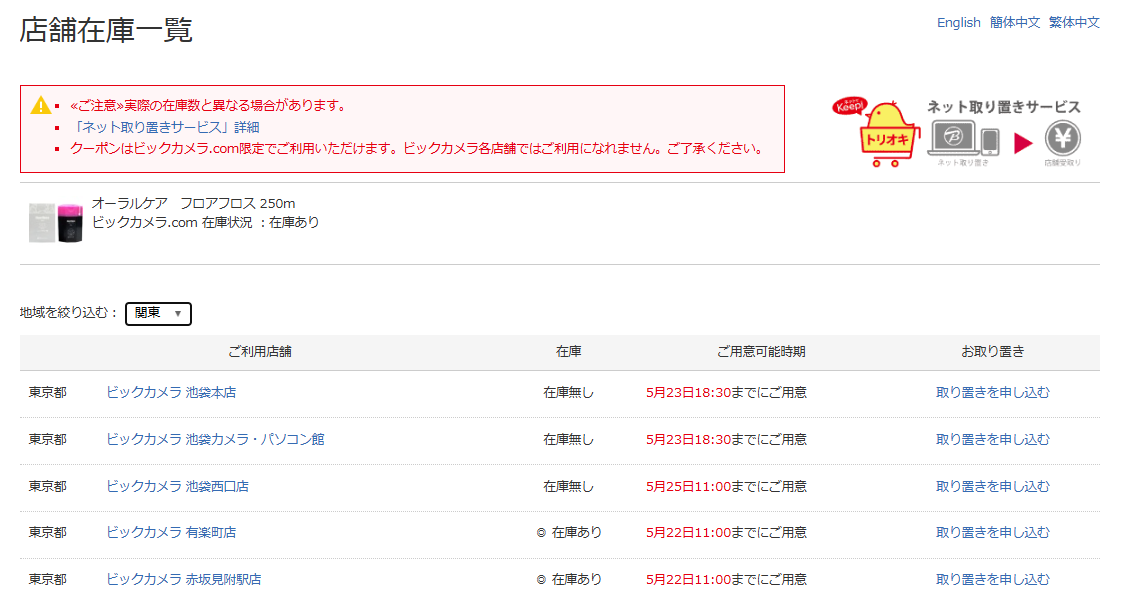Select the ご用意可能時期 column header
Image resolution: width=1127 pixels, height=598 pixels.
[761, 351]
